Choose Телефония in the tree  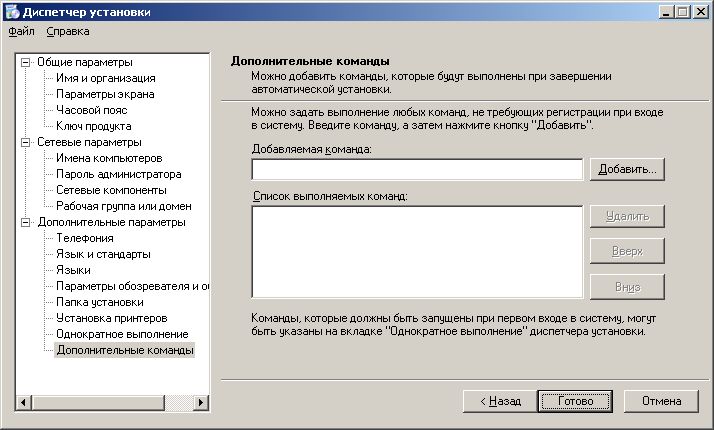coord(85,238)
